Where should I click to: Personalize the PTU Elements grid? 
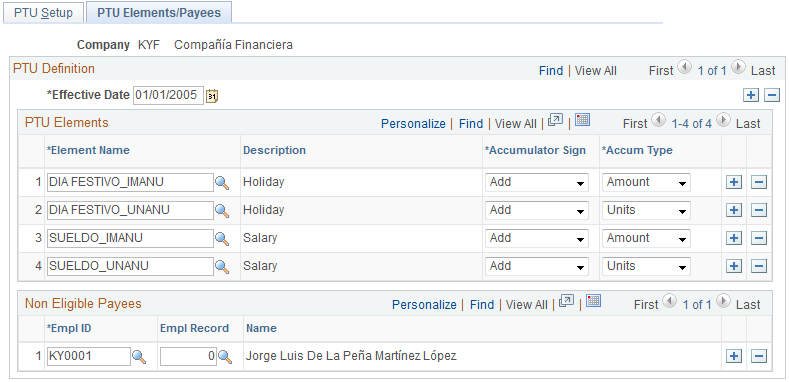coord(413,124)
